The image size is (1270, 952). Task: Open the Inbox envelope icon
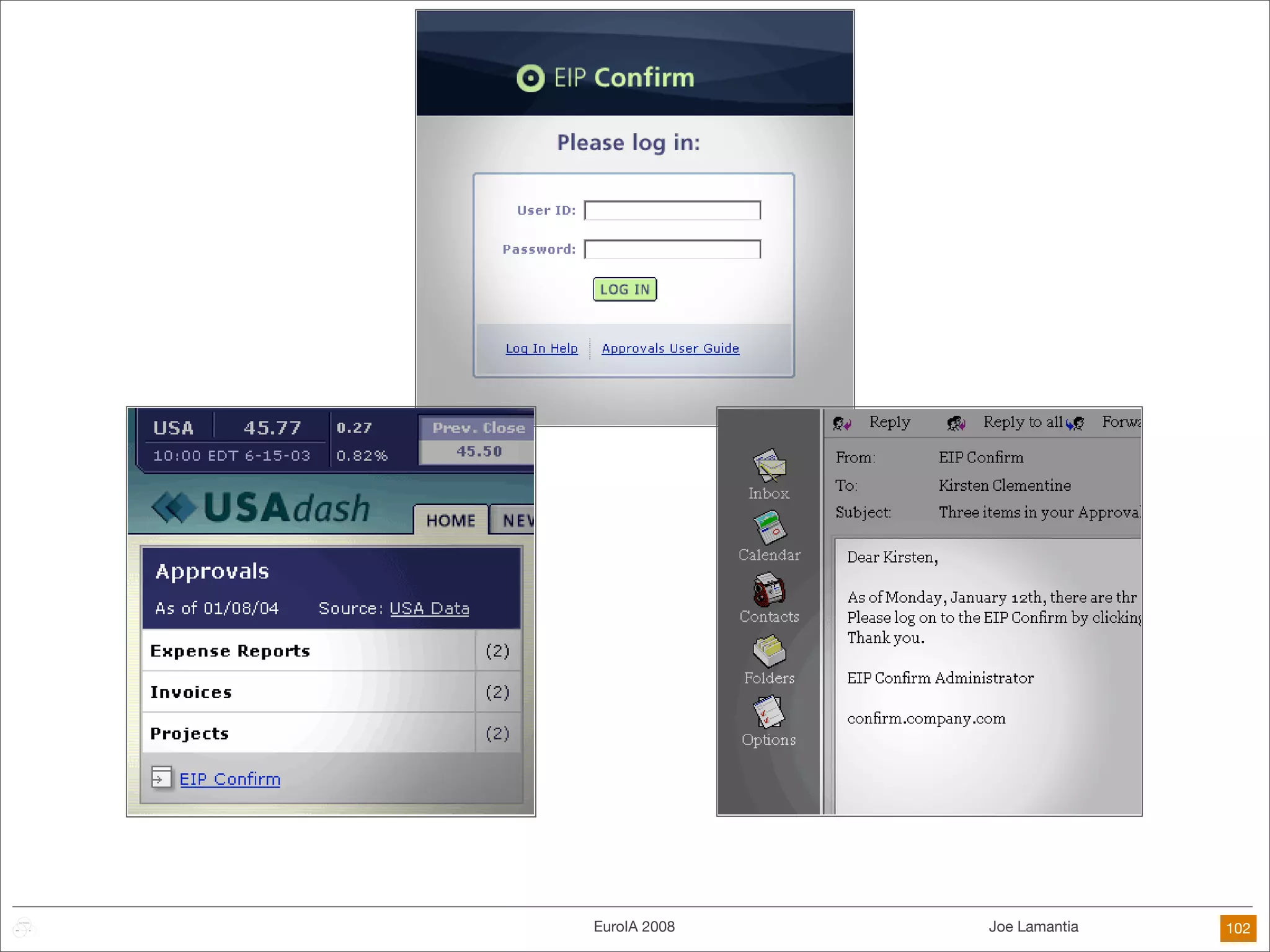[768, 465]
